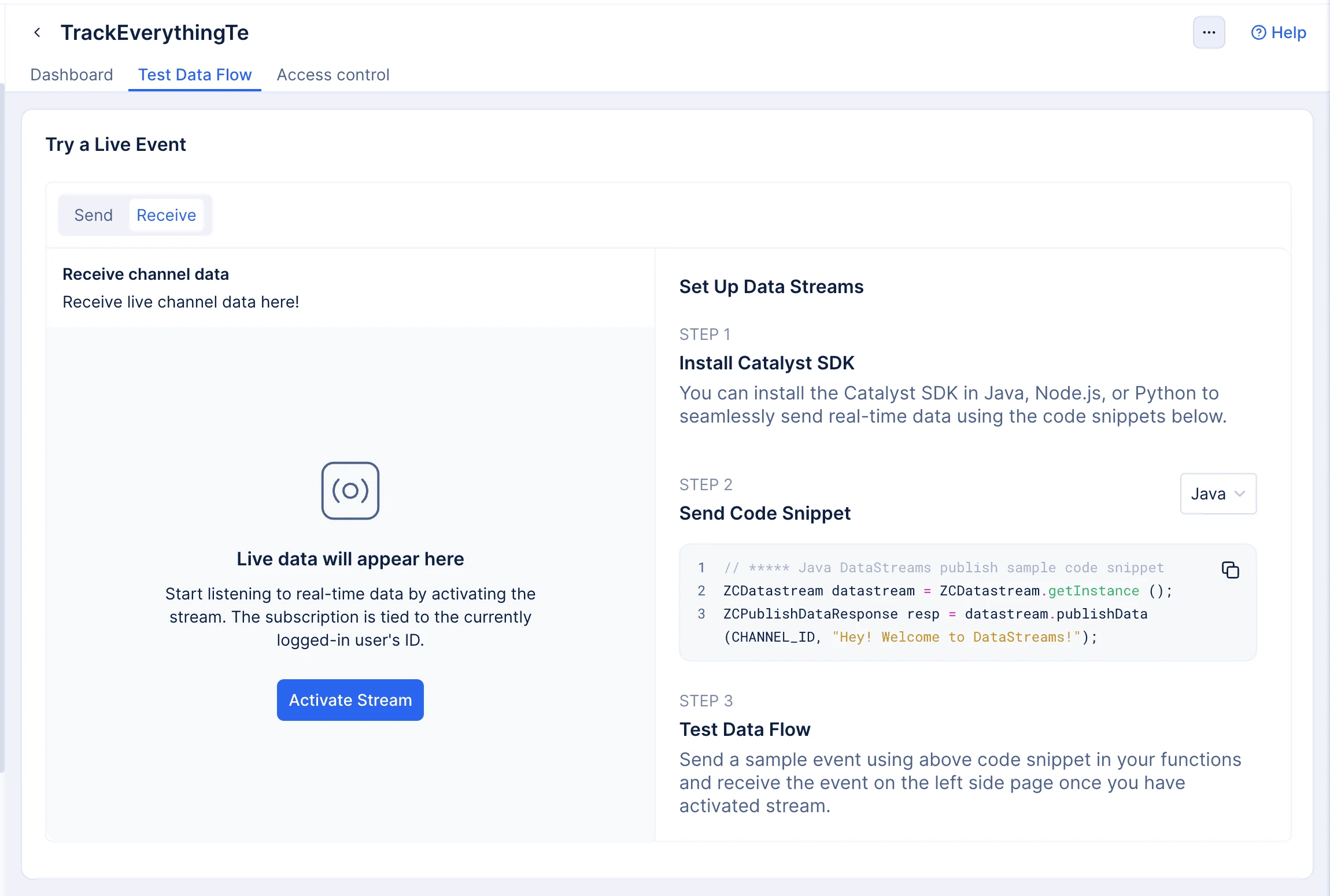The width and height of the screenshot is (1330, 896).
Task: Go back using the left chevron arrow
Action: coord(37,32)
